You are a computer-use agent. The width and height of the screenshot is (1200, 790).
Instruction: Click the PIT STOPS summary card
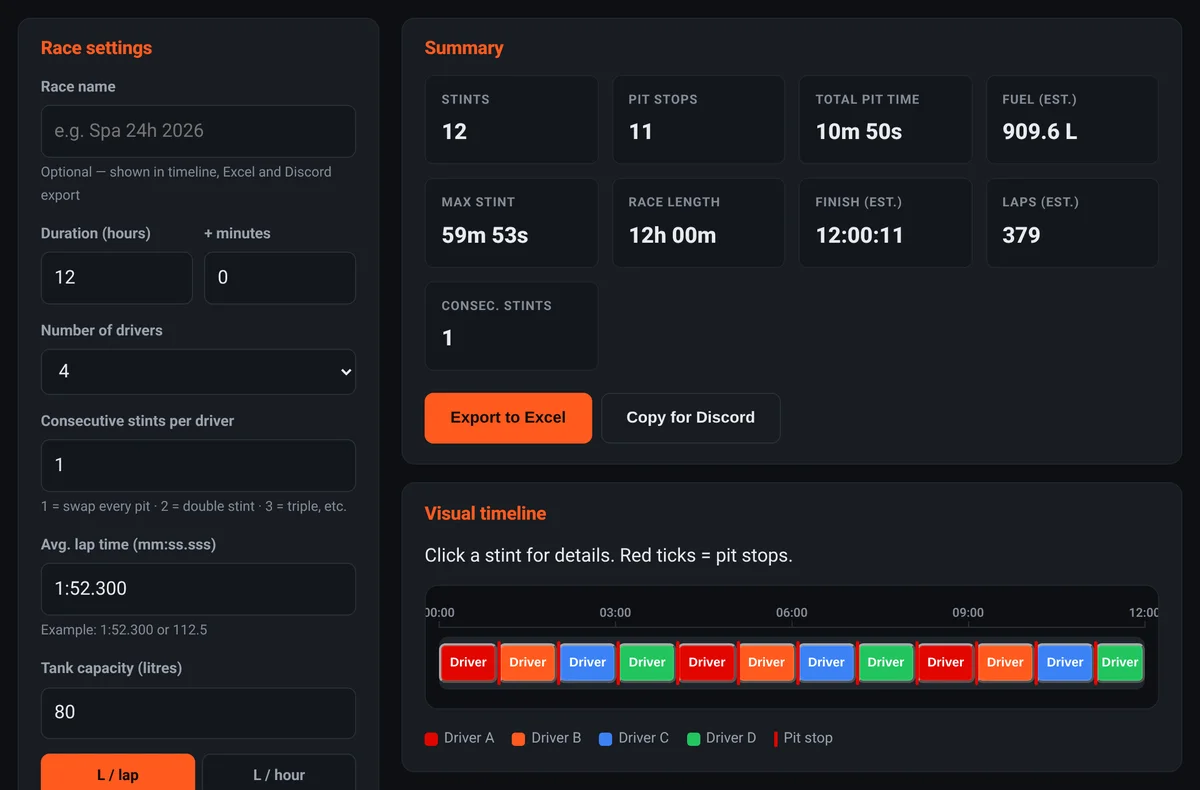(699, 120)
